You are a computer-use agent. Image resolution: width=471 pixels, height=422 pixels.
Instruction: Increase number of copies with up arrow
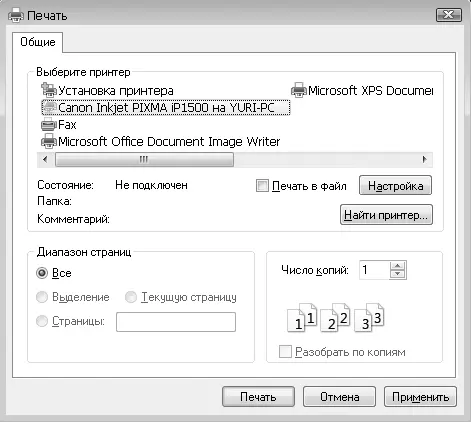(x=397, y=266)
